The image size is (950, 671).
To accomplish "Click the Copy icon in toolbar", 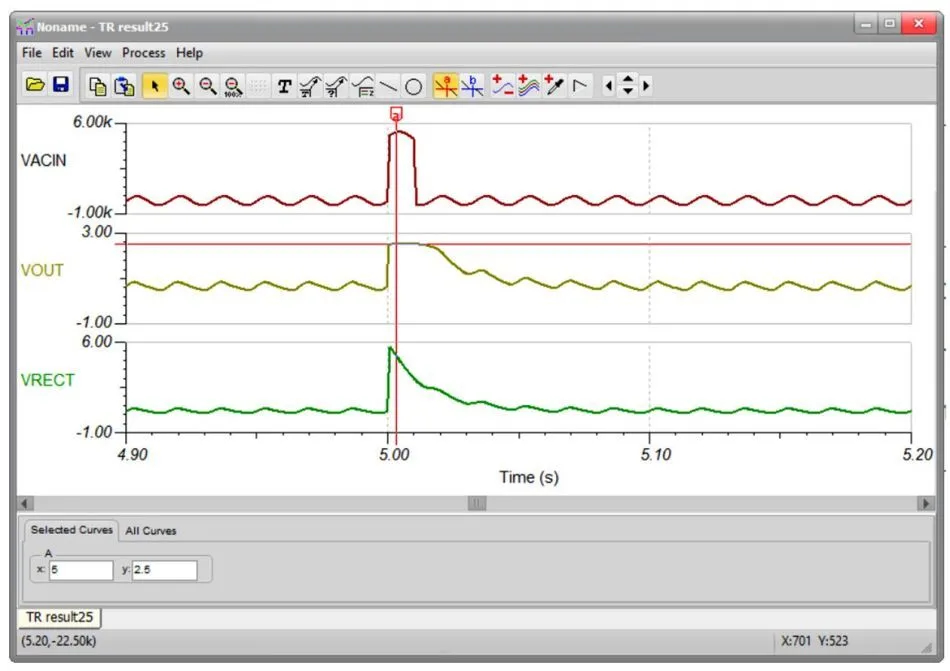I will (98, 86).
